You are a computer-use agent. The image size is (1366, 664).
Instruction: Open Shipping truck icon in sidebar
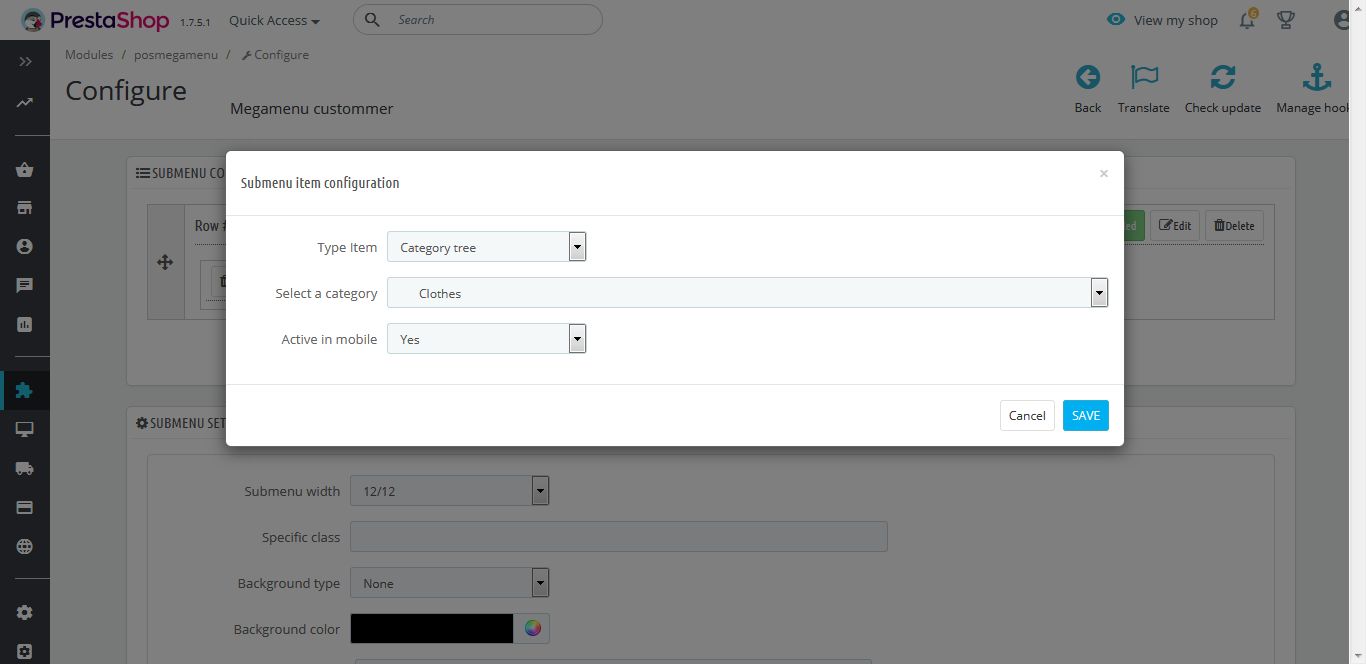pos(25,468)
